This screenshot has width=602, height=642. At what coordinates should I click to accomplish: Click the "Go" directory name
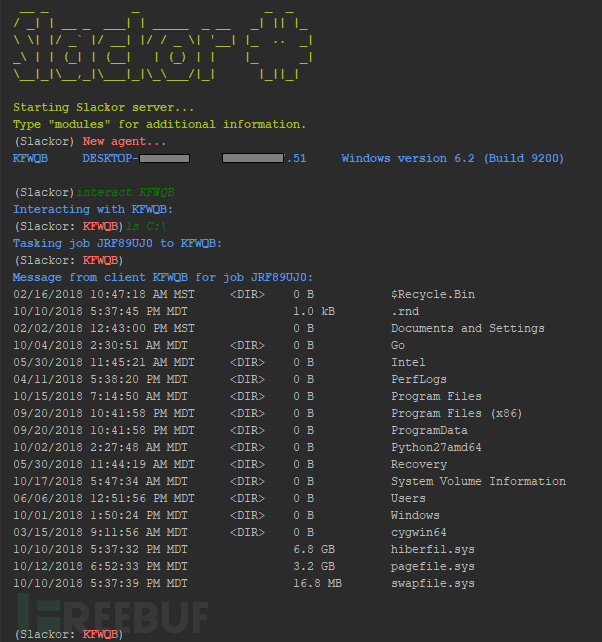pyautogui.click(x=398, y=346)
